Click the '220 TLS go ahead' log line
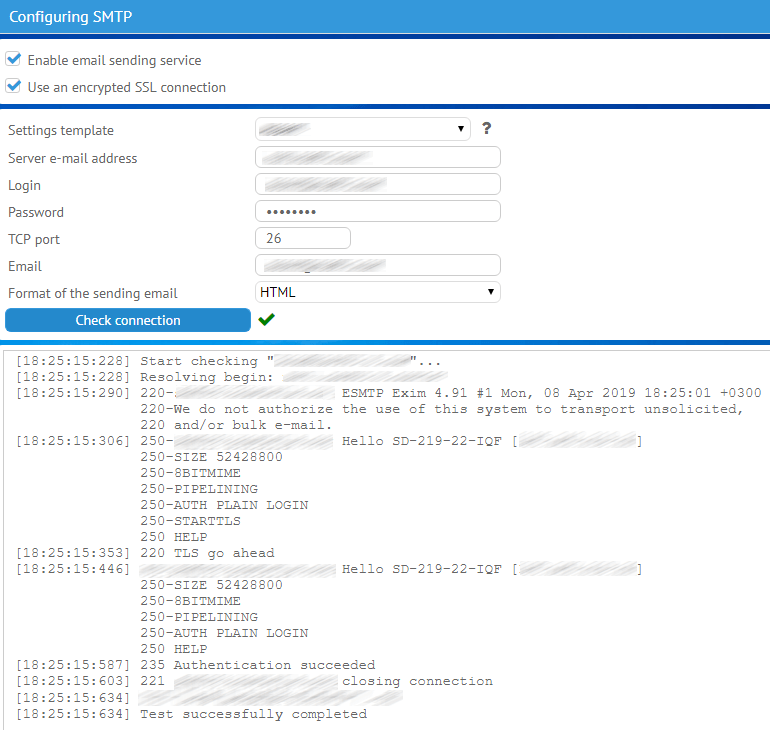770x730 pixels. click(x=207, y=553)
